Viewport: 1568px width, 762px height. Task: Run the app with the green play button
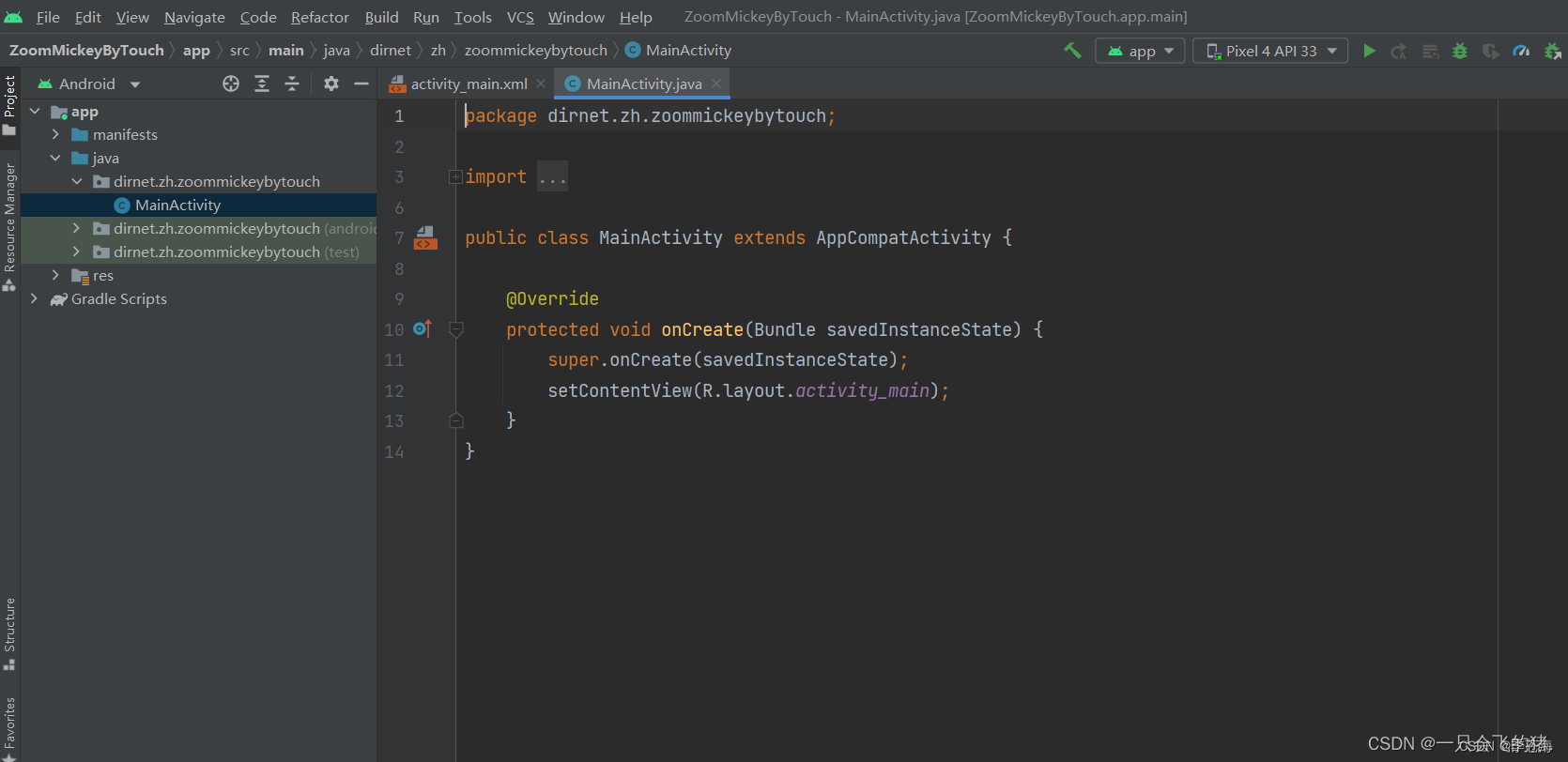1369,51
